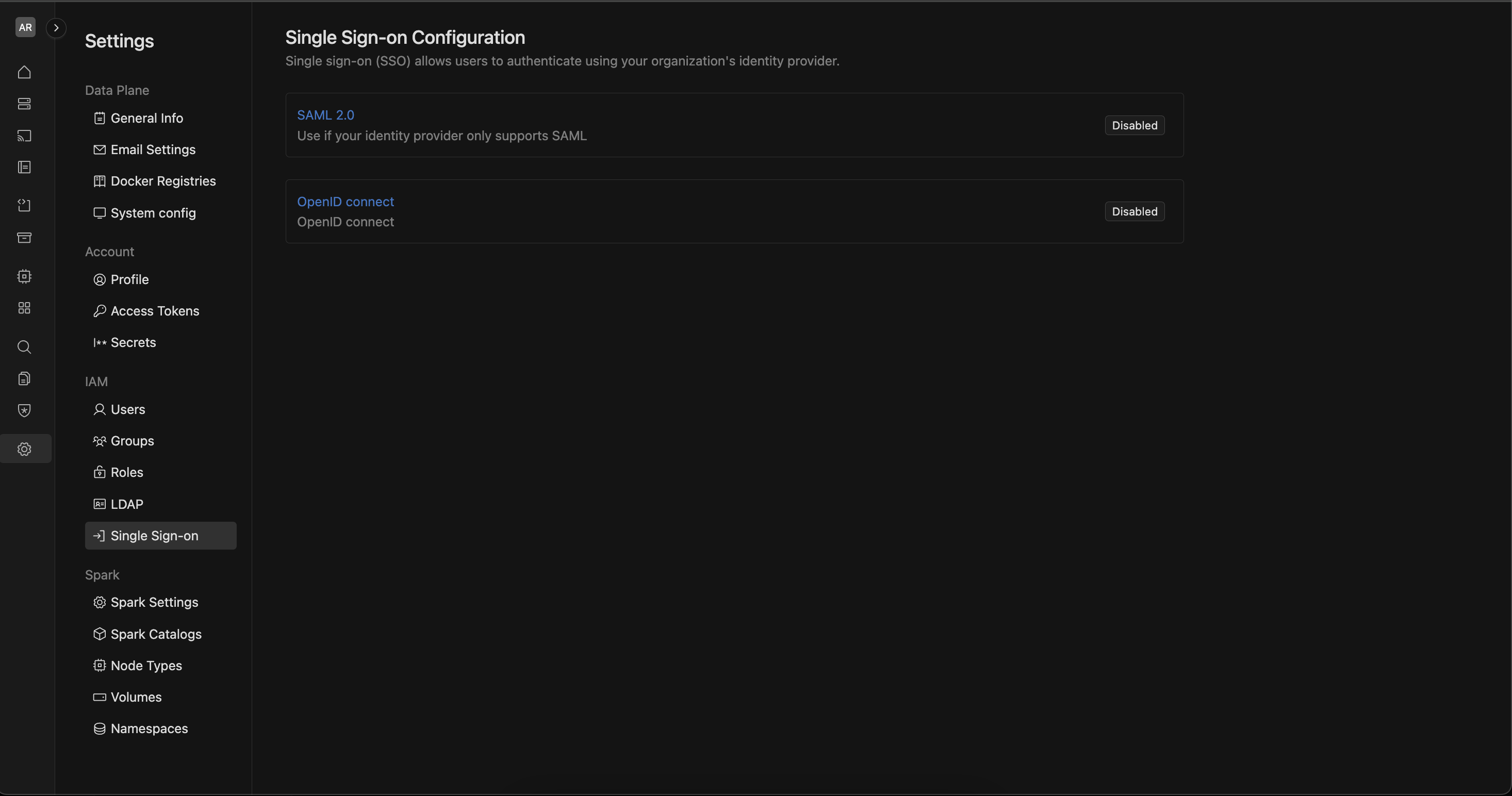Open the CPU chip icon in the left rail

click(x=24, y=276)
